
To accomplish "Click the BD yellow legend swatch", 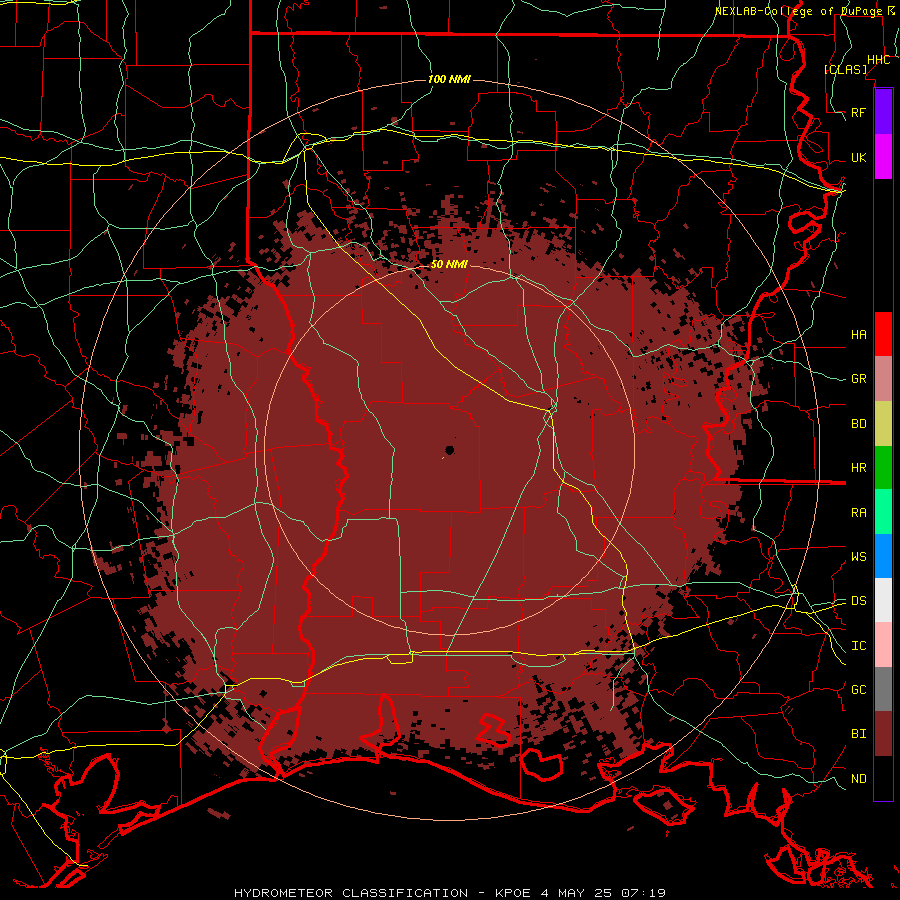I will coord(883,424).
